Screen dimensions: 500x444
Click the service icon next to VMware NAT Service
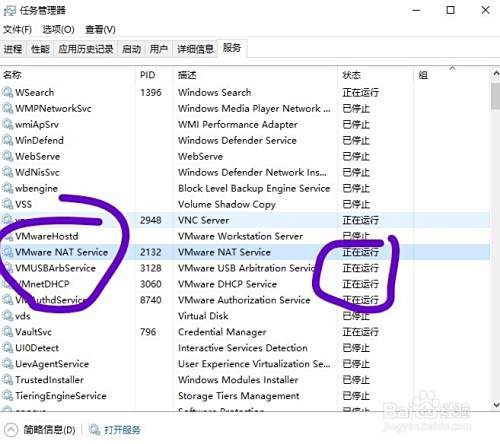[8, 252]
